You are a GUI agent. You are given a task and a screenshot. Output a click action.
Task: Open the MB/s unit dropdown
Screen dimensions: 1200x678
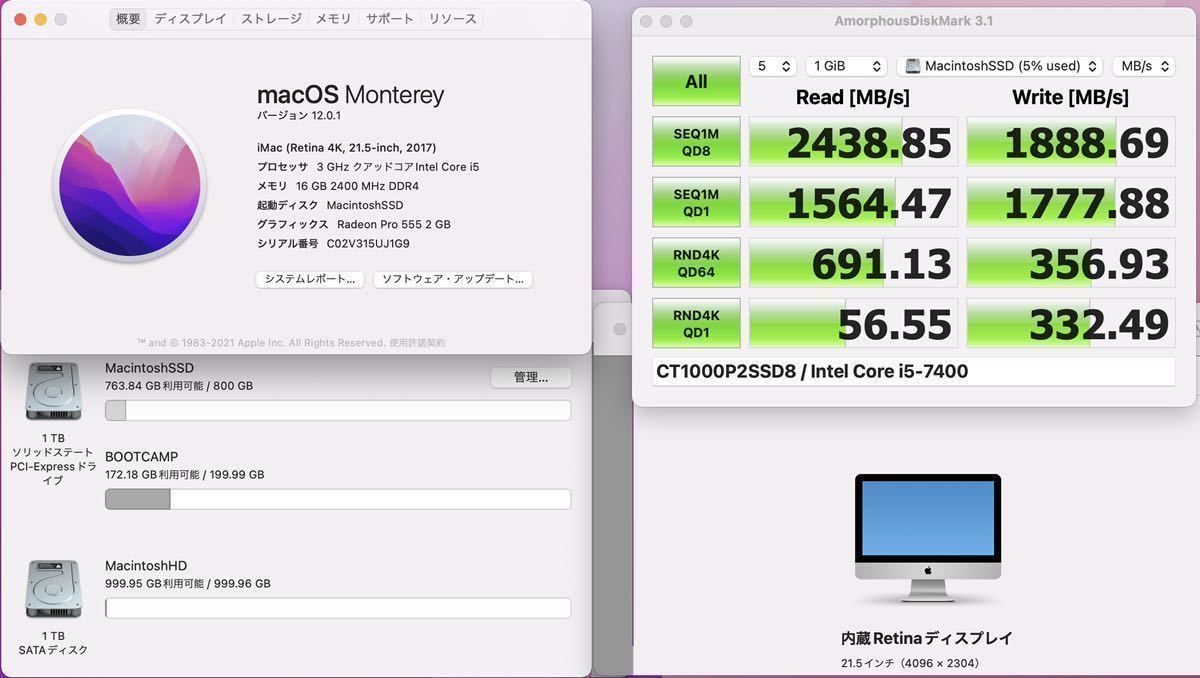coord(1146,66)
